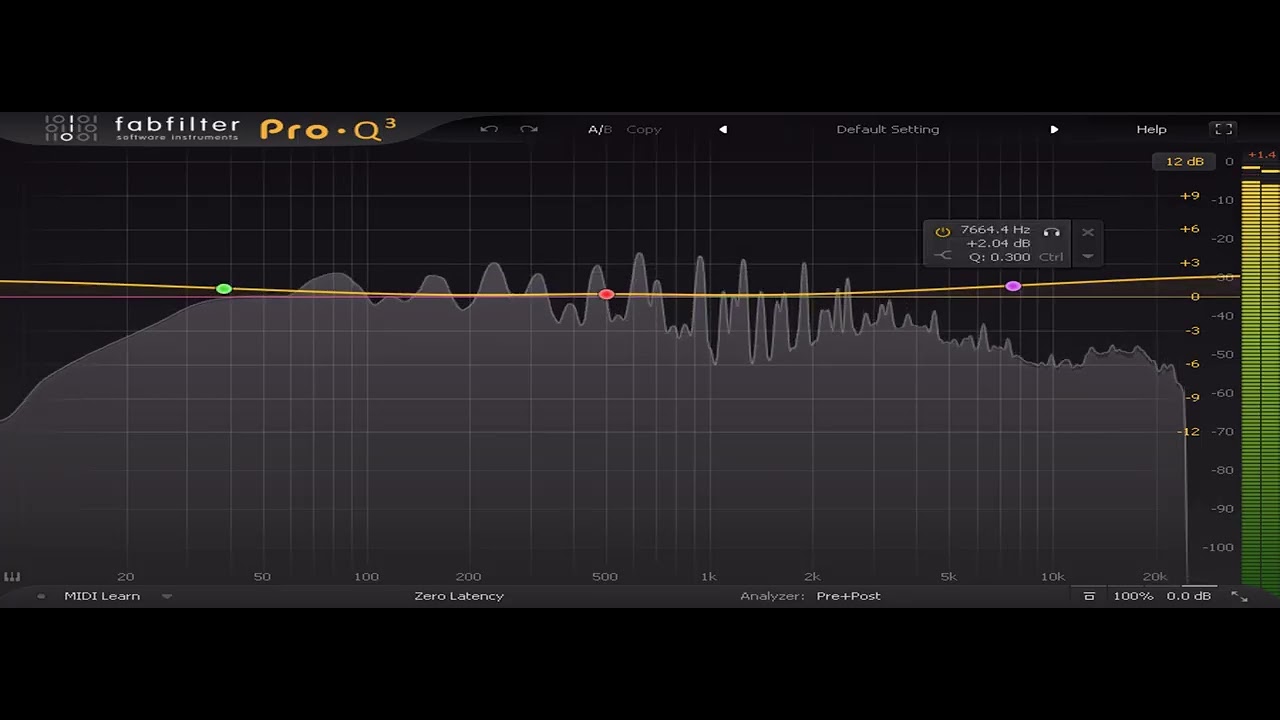This screenshot has width=1280, height=720.
Task: Select the purple EQ band node
Action: click(x=1013, y=286)
